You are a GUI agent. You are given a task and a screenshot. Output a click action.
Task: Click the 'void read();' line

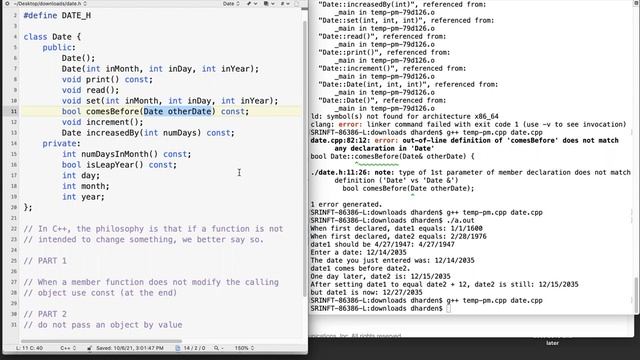[x=91, y=90]
